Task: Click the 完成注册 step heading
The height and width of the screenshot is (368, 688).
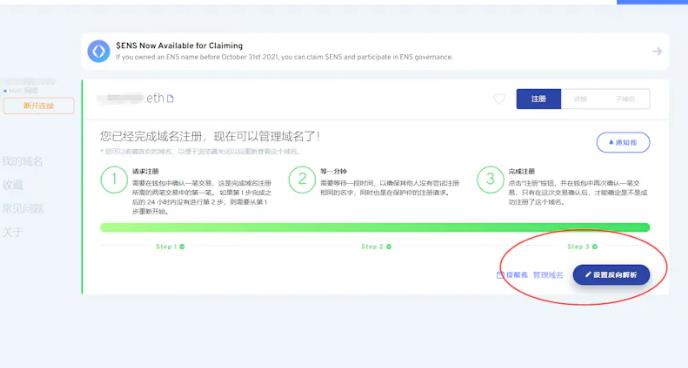Action: click(x=521, y=171)
